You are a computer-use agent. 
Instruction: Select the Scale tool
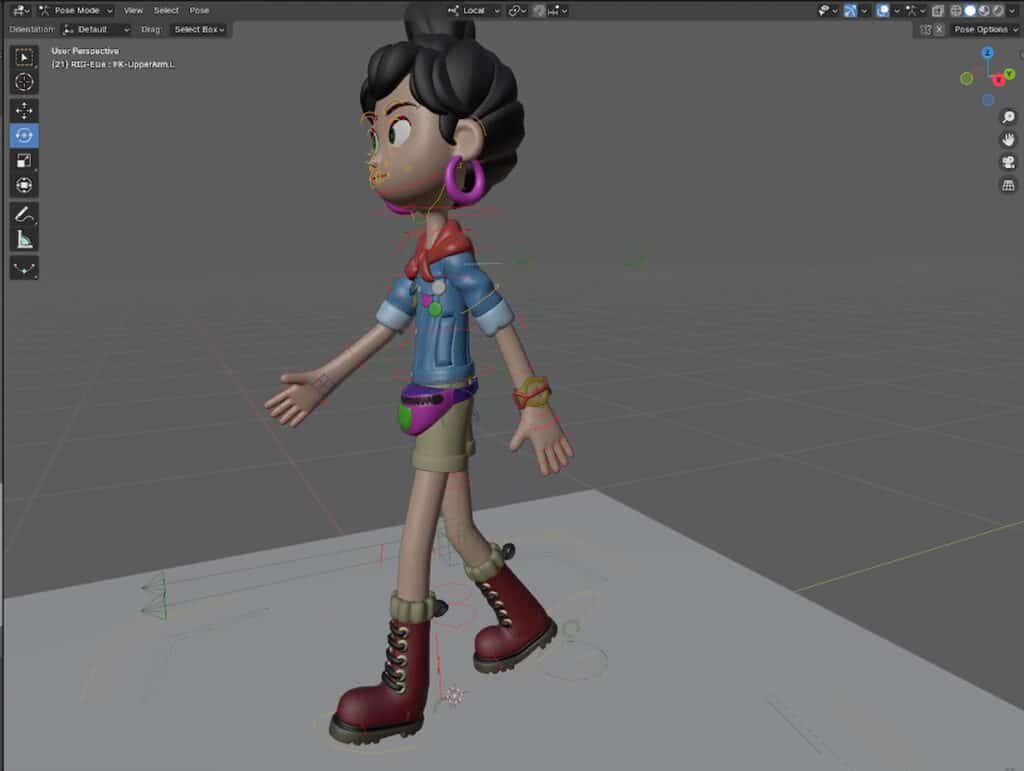(23, 161)
